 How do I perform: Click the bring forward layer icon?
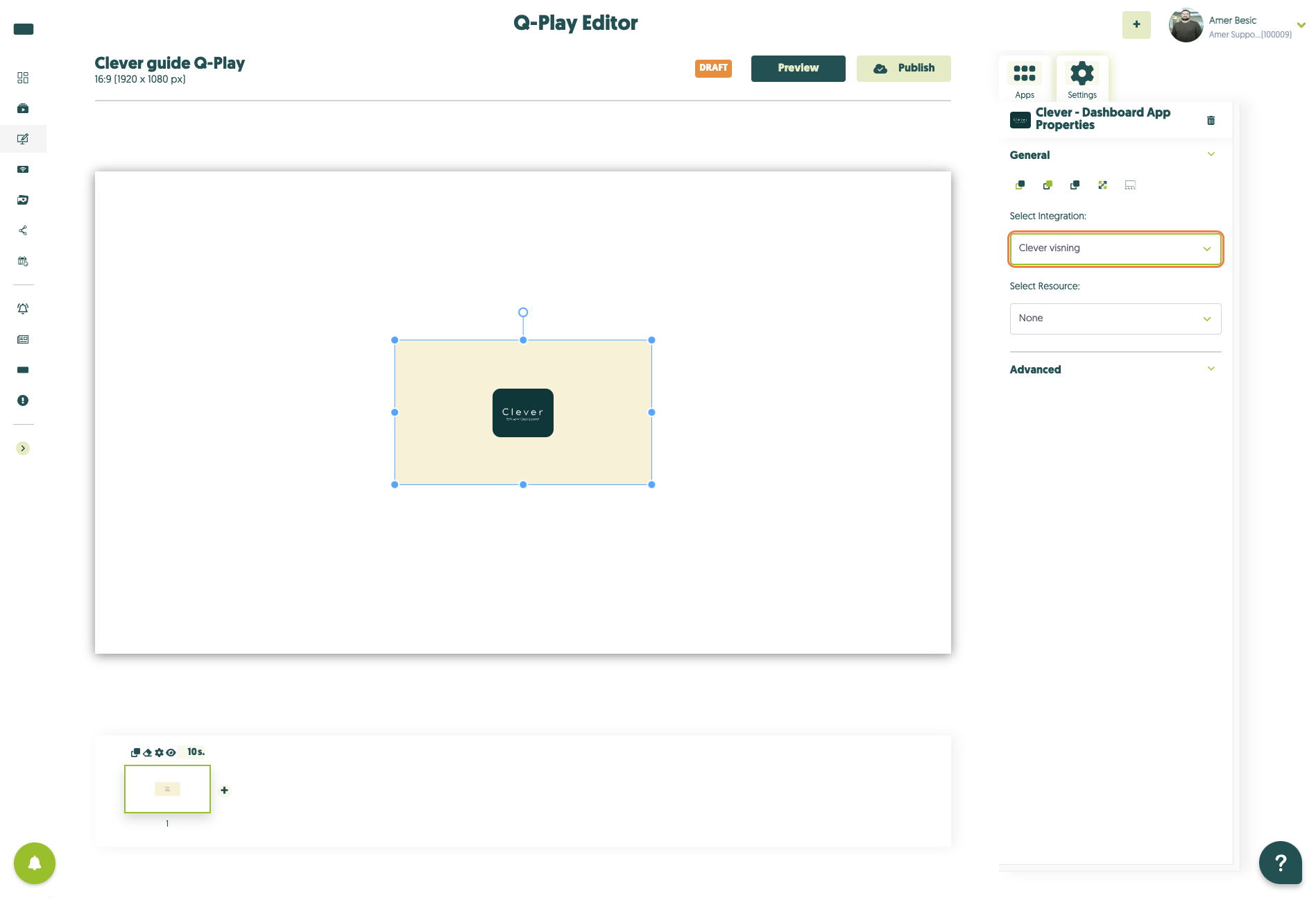(1020, 185)
